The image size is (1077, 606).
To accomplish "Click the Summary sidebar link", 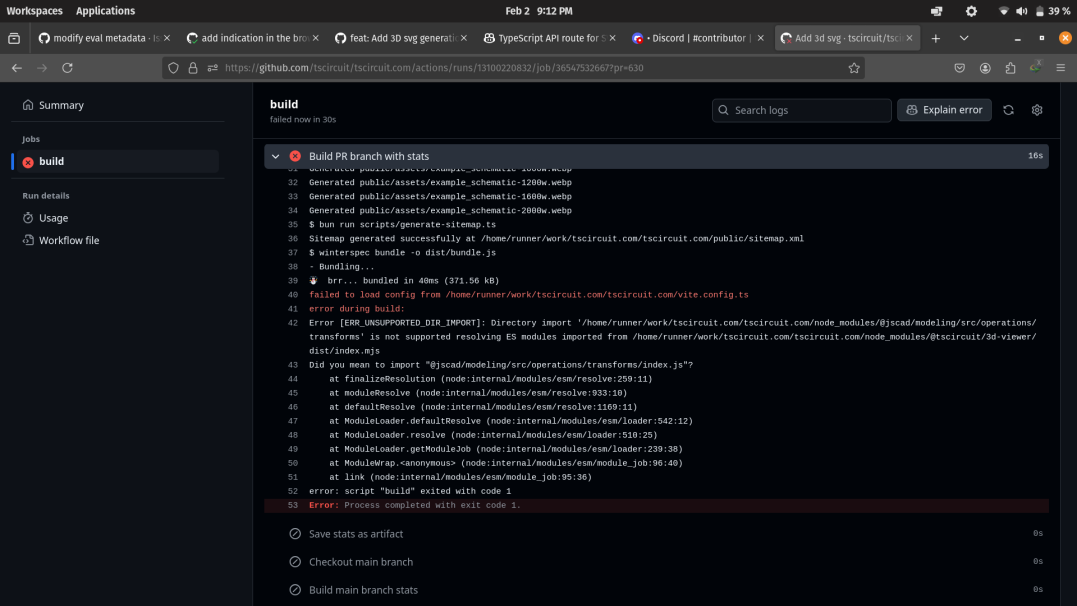I will 60,105.
